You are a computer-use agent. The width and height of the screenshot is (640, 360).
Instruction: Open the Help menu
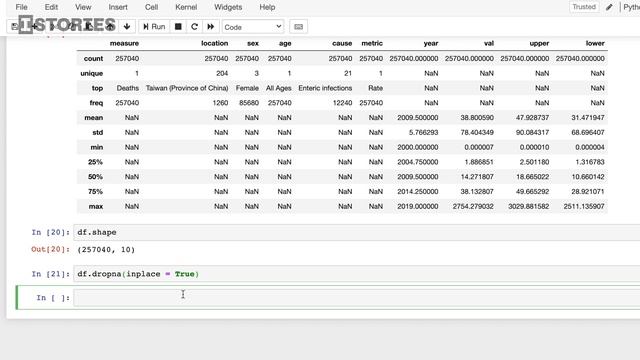coord(267,7)
